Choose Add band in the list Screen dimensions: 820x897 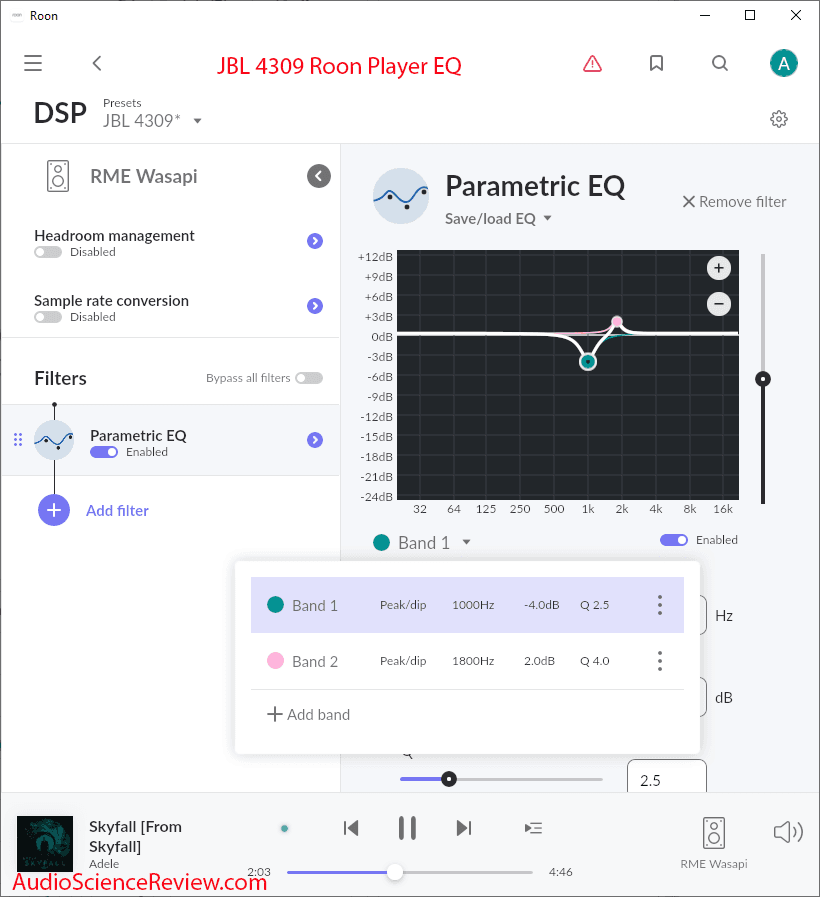click(x=308, y=715)
